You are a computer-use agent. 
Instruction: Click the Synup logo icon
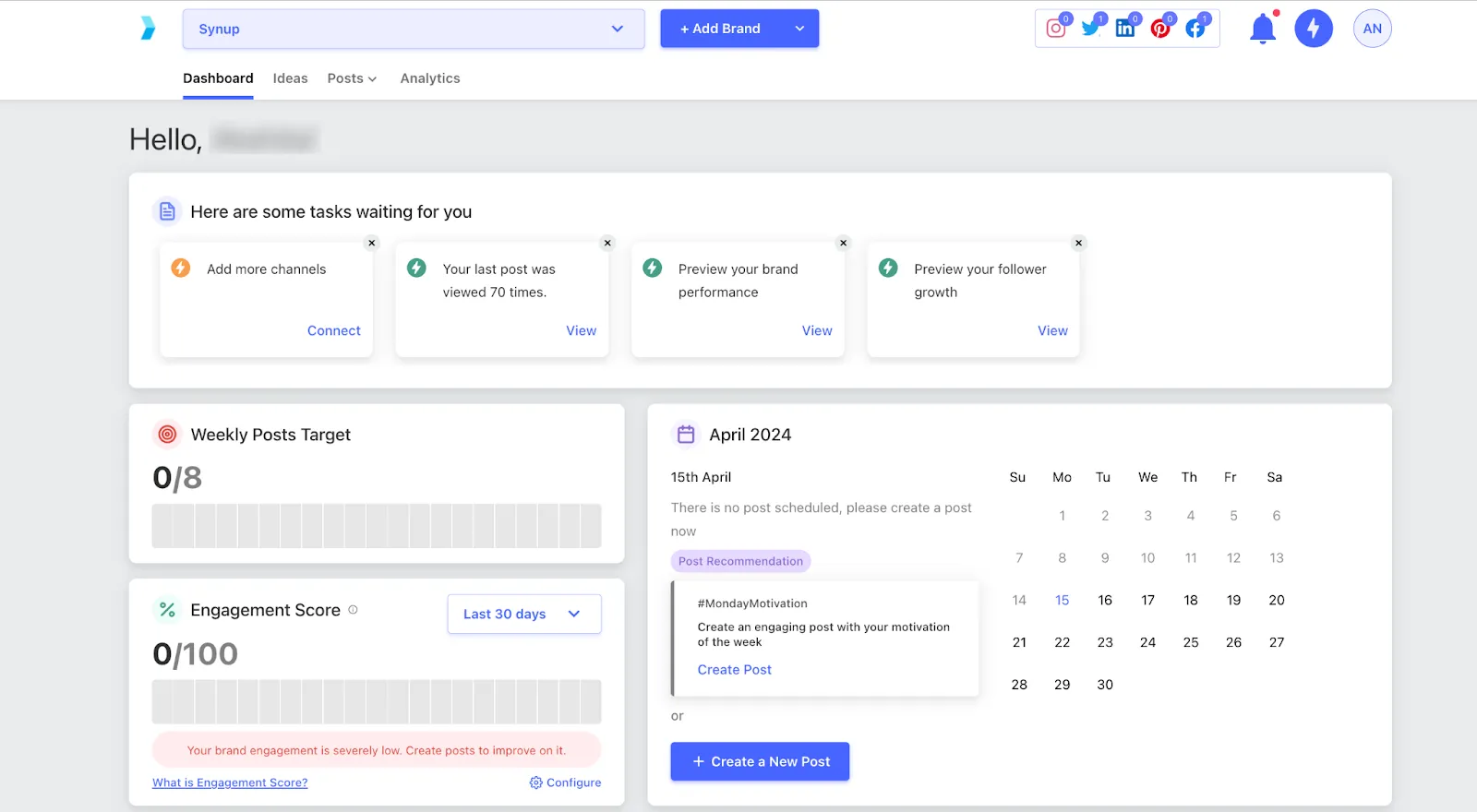[148, 29]
